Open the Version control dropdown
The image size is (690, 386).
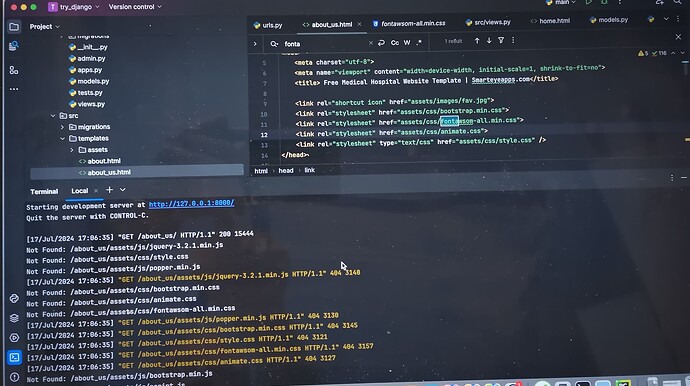pyautogui.click(x=135, y=7)
